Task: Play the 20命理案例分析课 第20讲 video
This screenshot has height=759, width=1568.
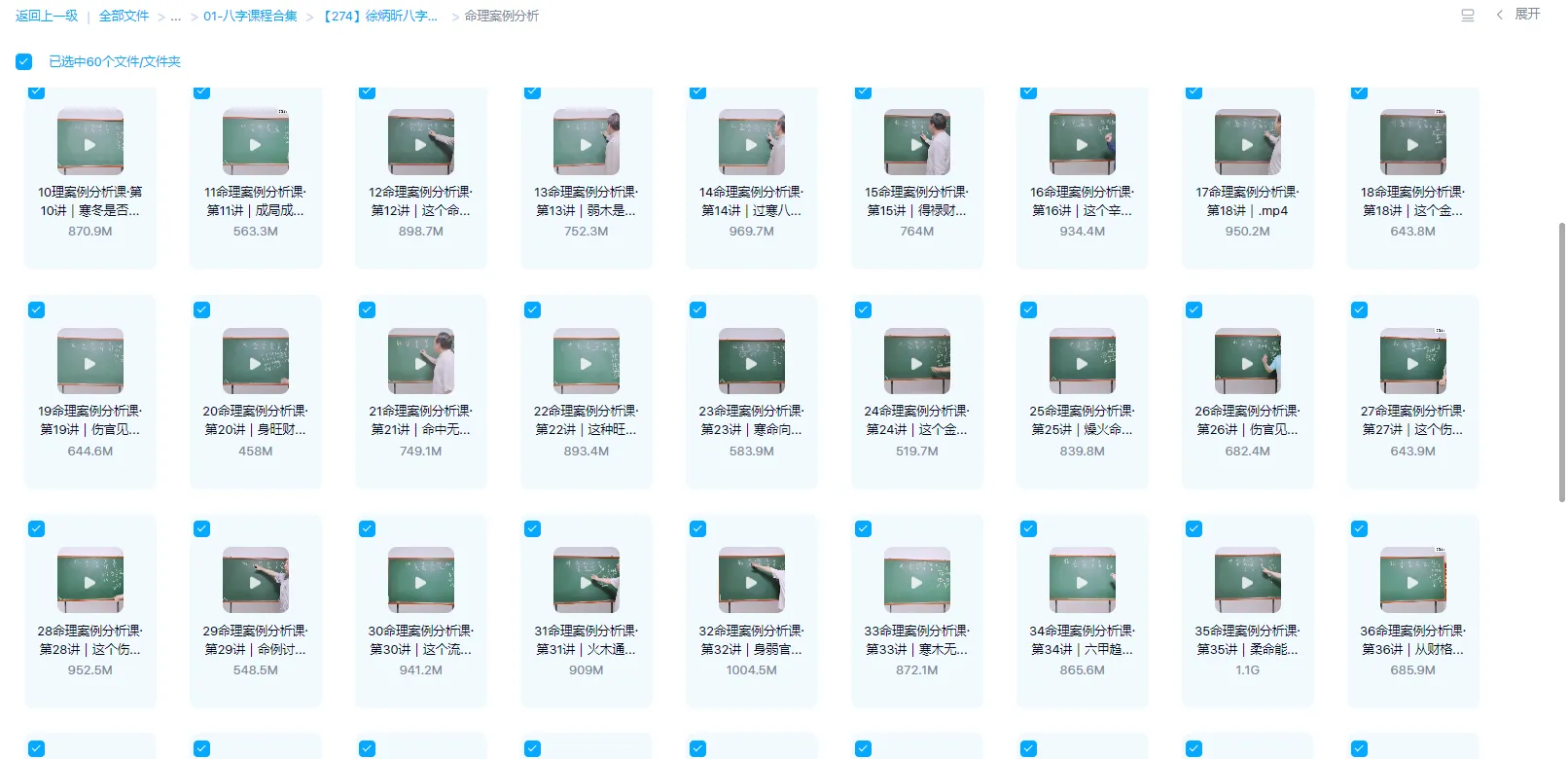Action: 255,363
